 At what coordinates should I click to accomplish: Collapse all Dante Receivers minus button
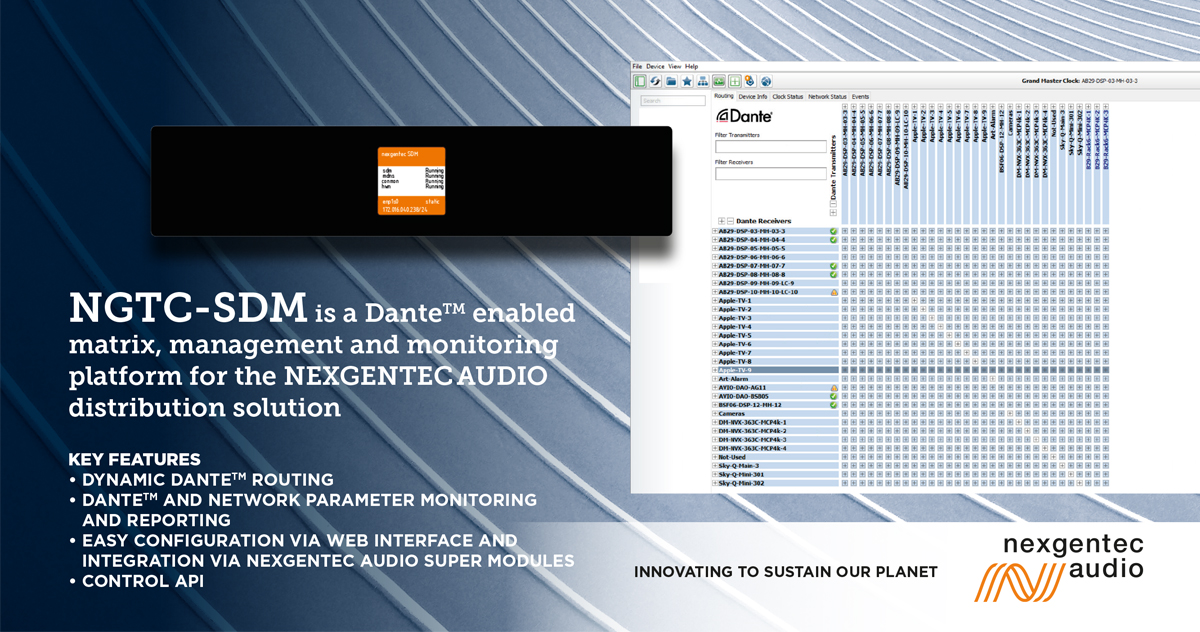[730, 221]
